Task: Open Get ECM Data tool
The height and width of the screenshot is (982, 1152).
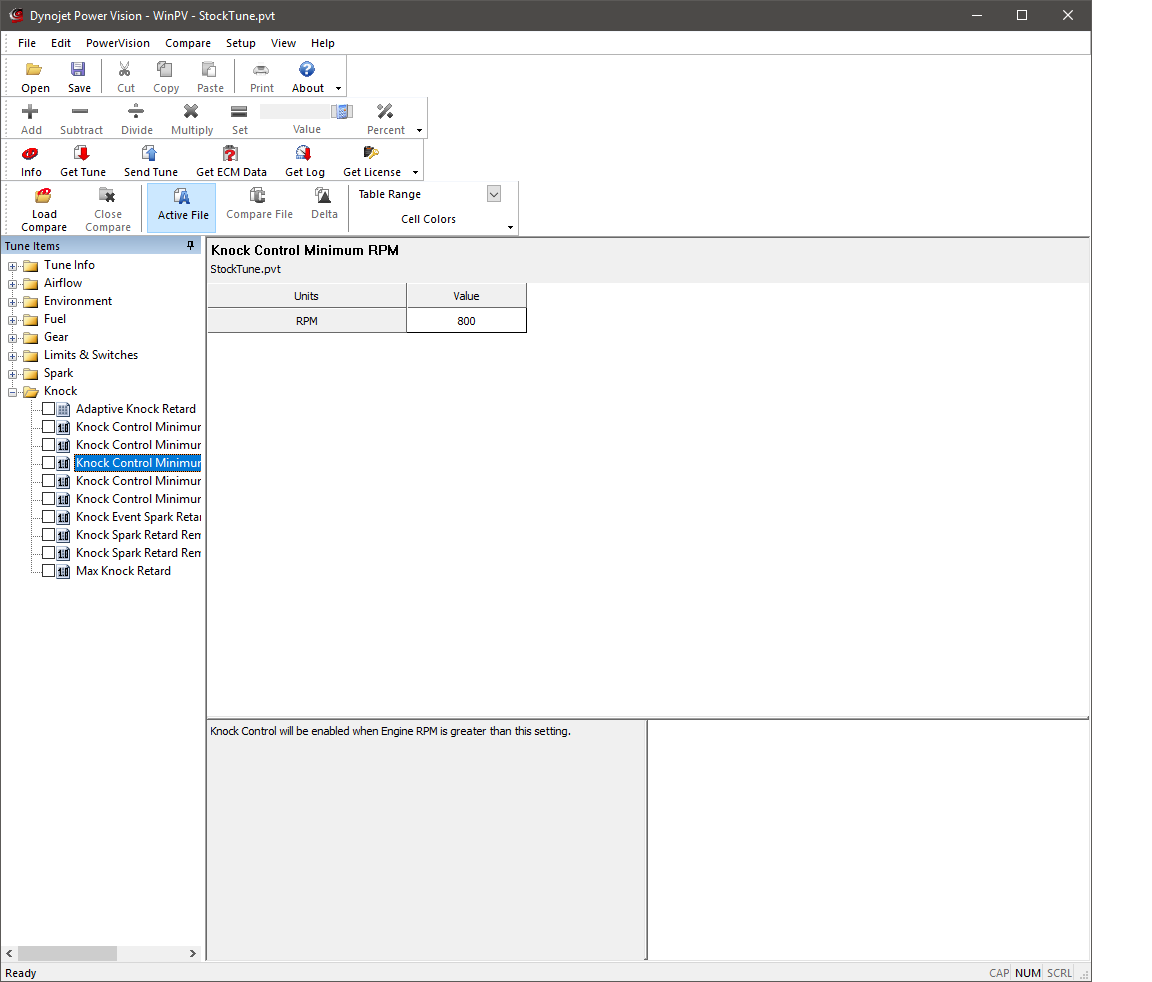Action: pyautogui.click(x=231, y=154)
